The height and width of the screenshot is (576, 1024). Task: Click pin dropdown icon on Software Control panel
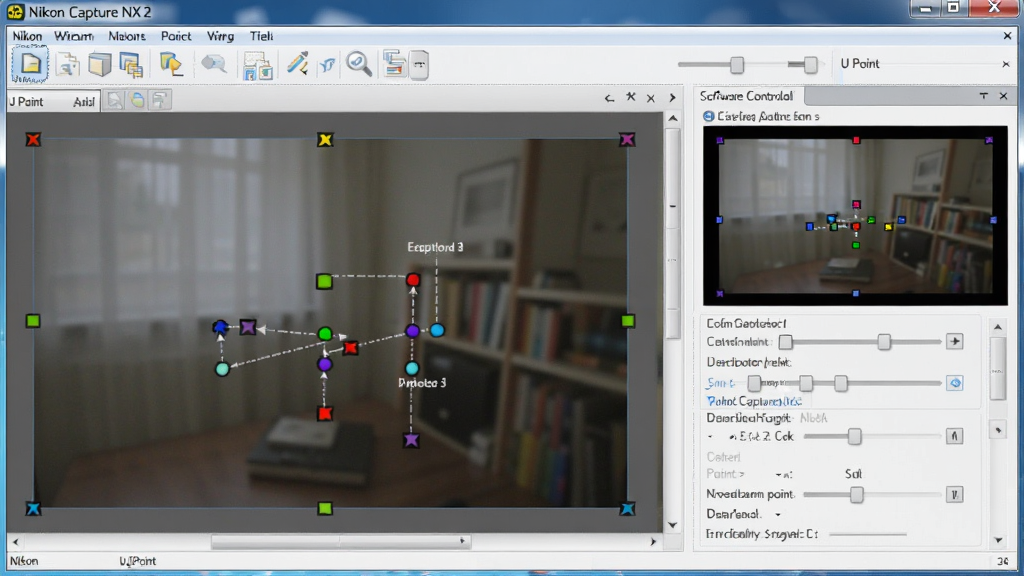point(984,96)
